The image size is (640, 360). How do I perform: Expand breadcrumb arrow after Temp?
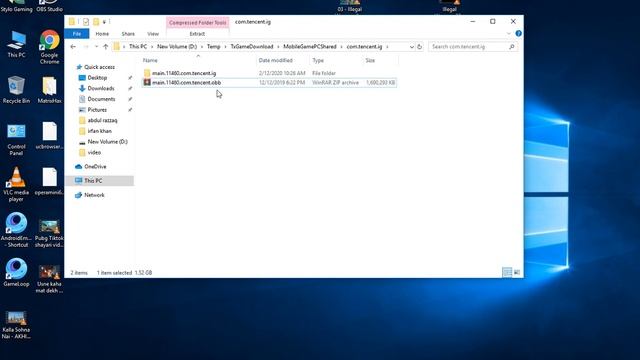225,47
